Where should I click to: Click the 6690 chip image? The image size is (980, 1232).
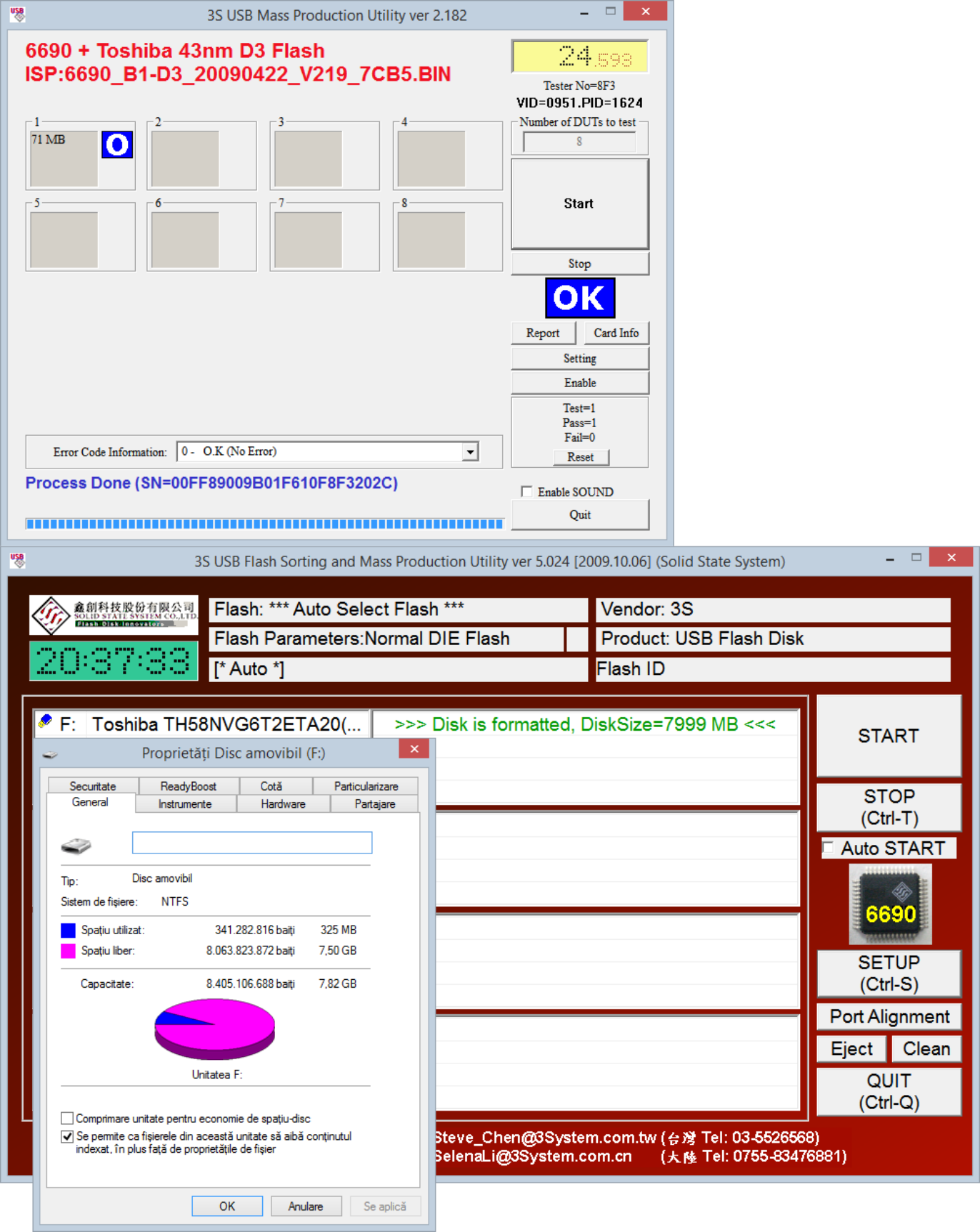(890, 904)
